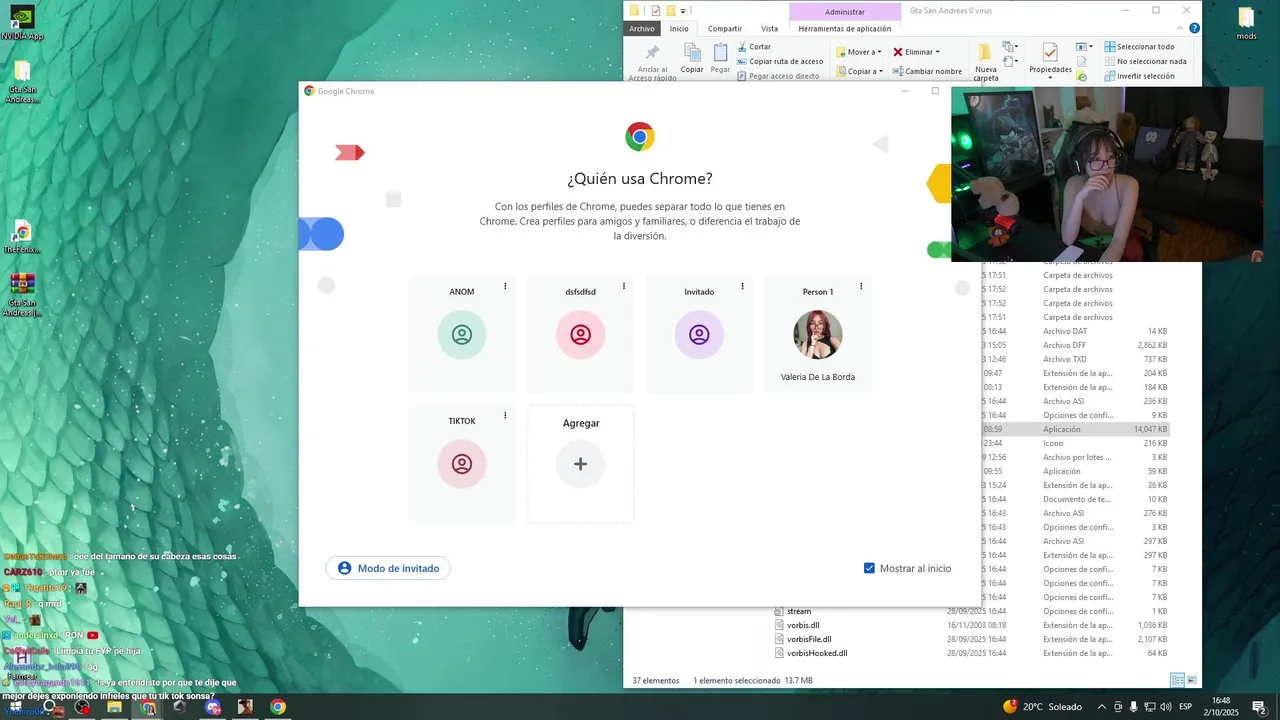Click Cortar in Explorer ribbon
1280x720 pixels.
pyautogui.click(x=754, y=47)
